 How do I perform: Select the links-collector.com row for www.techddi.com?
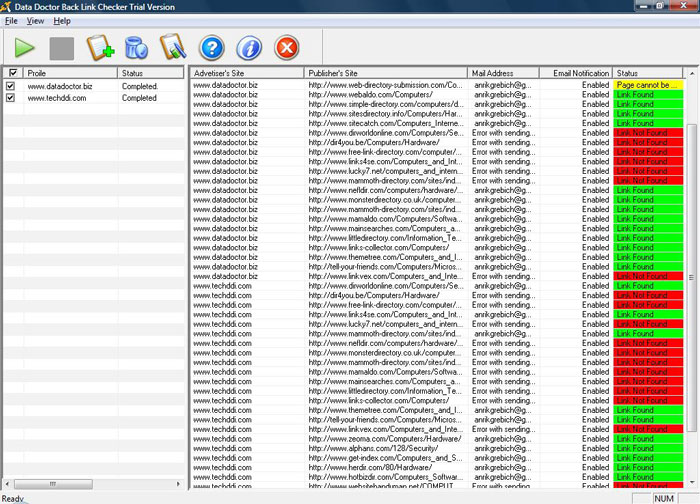click(x=437, y=400)
